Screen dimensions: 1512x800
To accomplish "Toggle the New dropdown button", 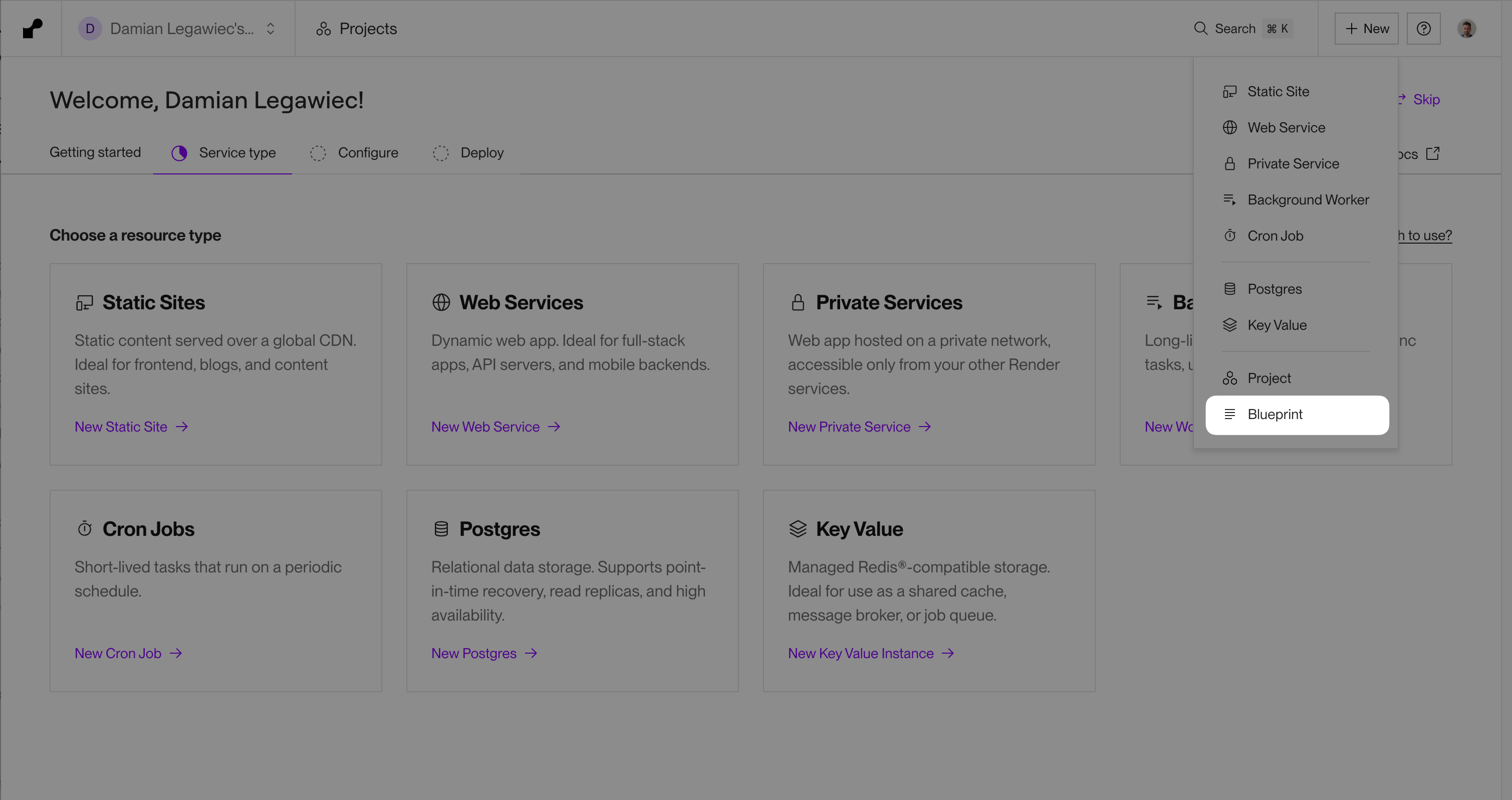I will 1366,28.
